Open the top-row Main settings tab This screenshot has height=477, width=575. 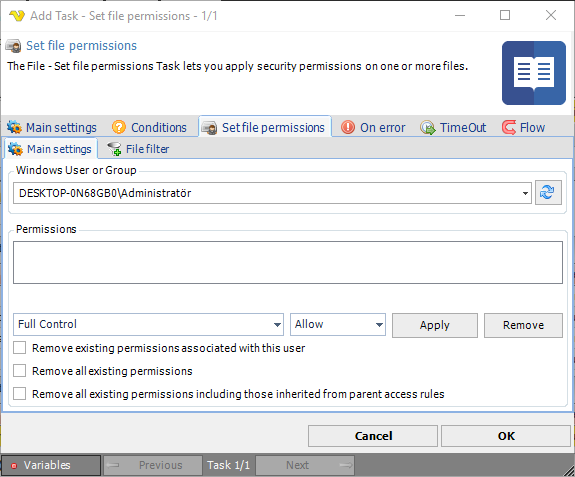pos(52,127)
